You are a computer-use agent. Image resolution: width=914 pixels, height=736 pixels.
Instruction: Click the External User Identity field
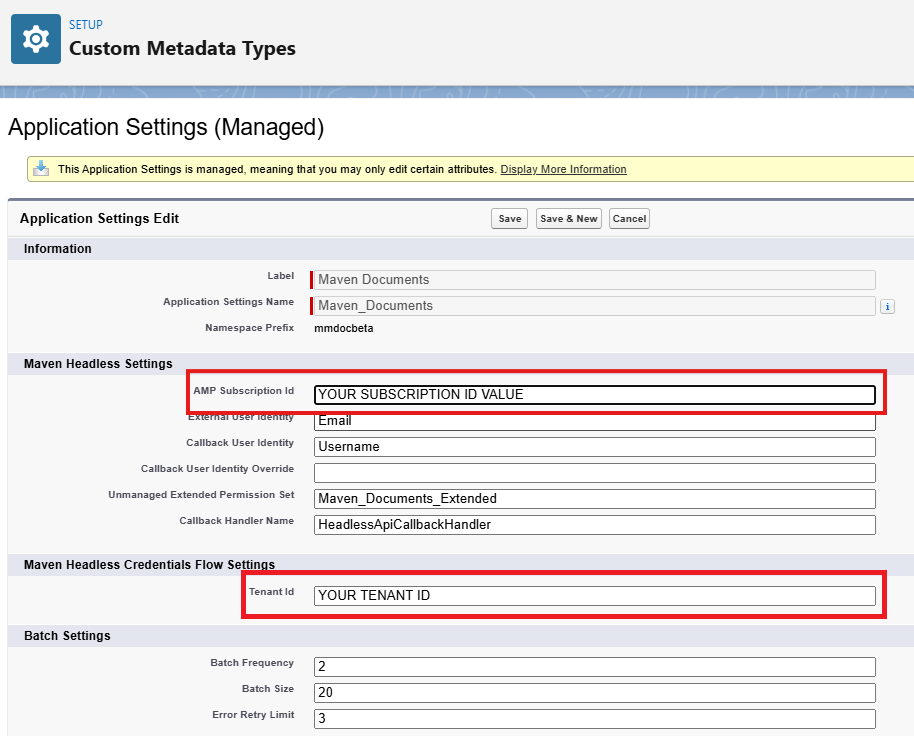click(594, 421)
